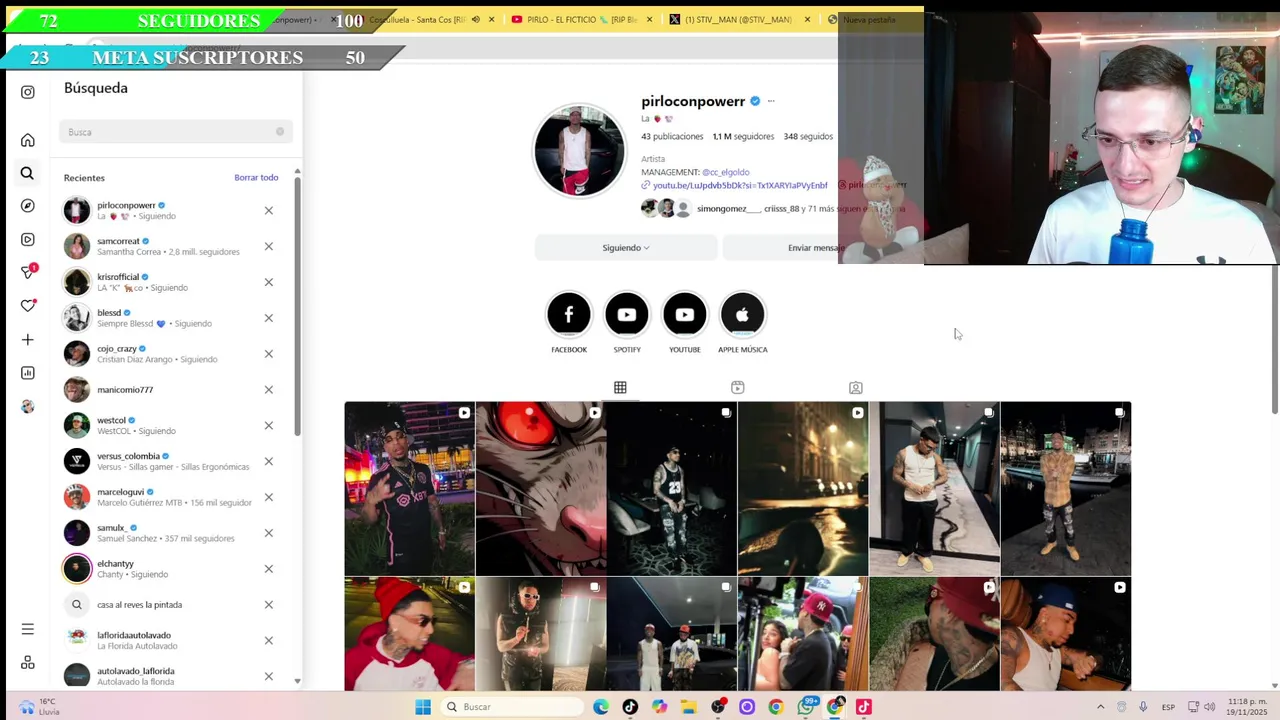Open Notifications heart icon

28,306
